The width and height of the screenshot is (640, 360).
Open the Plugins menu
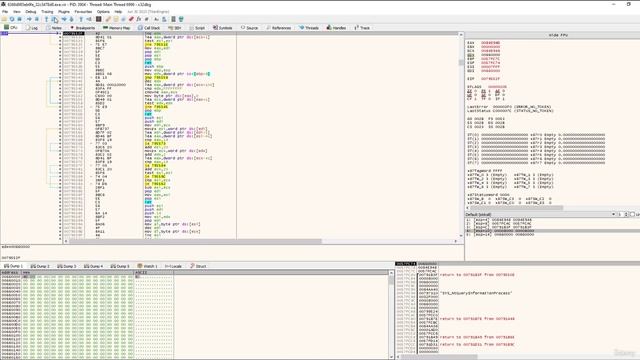64,12
